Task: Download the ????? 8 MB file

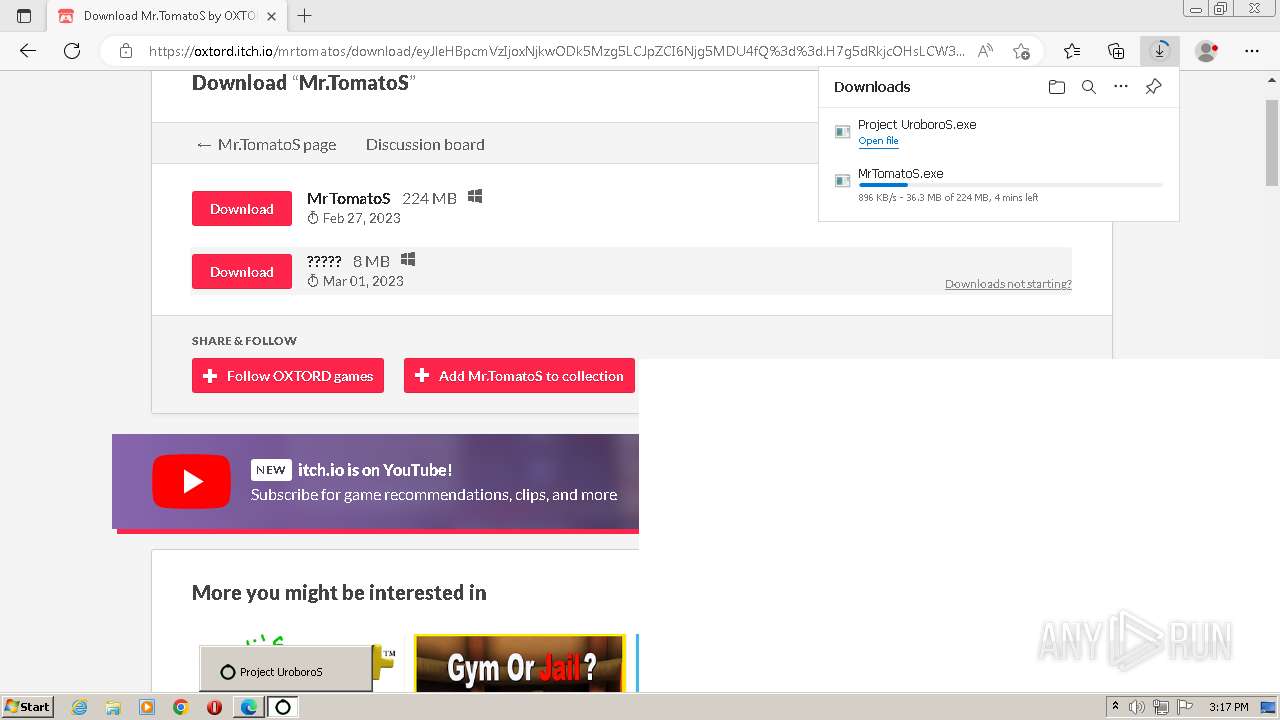Action: 242,272
